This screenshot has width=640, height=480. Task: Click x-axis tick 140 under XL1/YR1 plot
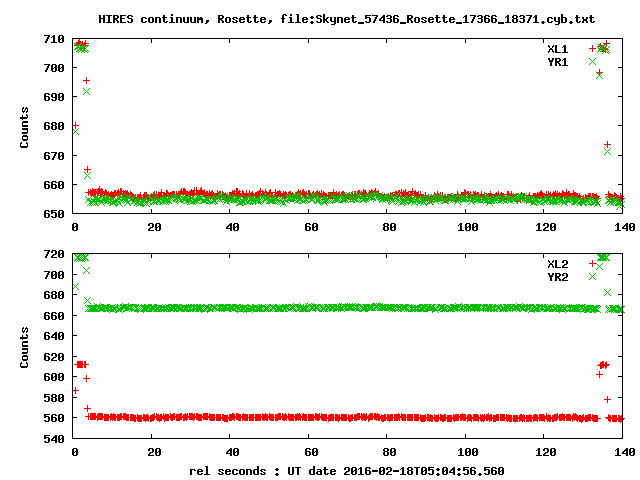coord(624,227)
